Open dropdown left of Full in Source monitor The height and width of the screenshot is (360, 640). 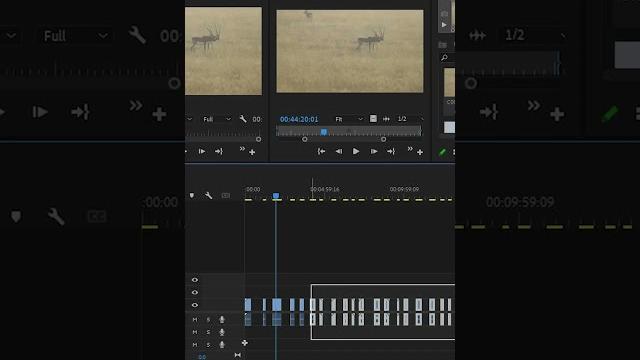coord(189,119)
